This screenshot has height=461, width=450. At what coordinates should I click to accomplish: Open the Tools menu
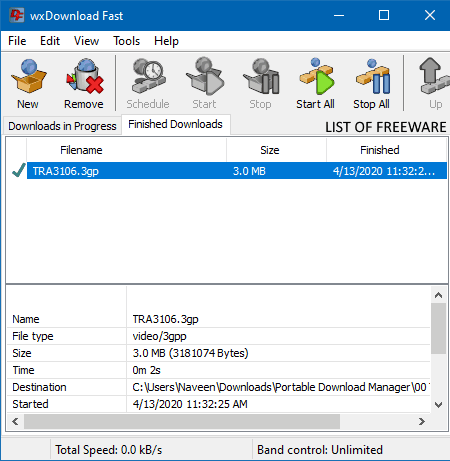click(x=126, y=41)
